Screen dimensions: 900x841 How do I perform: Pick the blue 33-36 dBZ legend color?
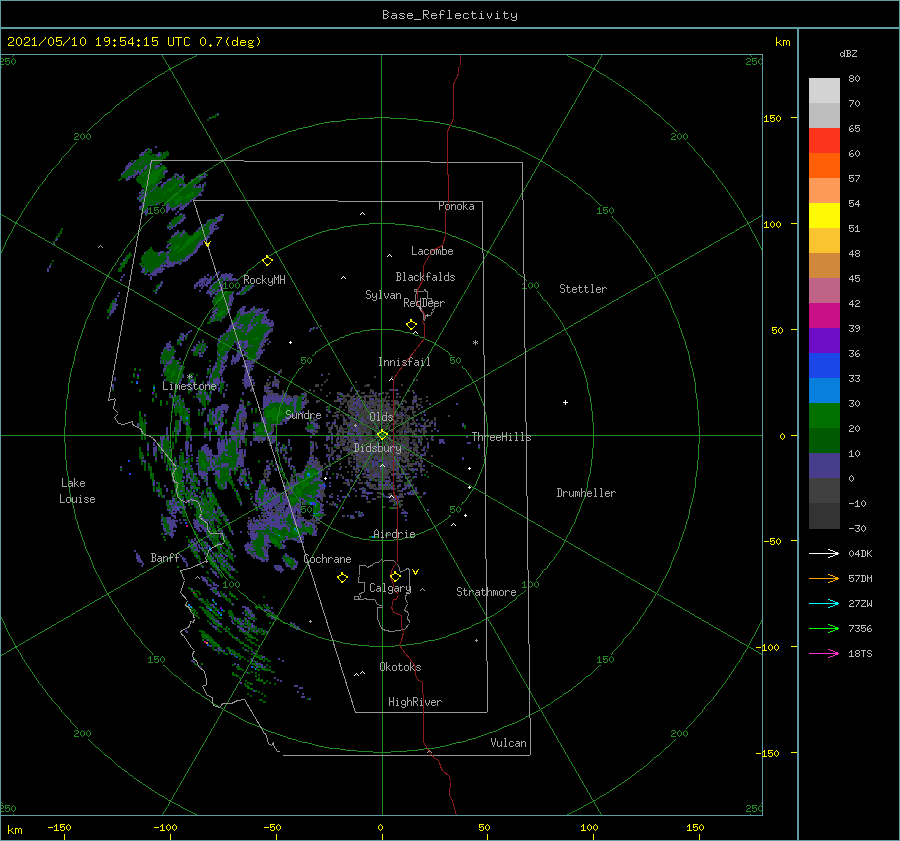click(x=824, y=365)
